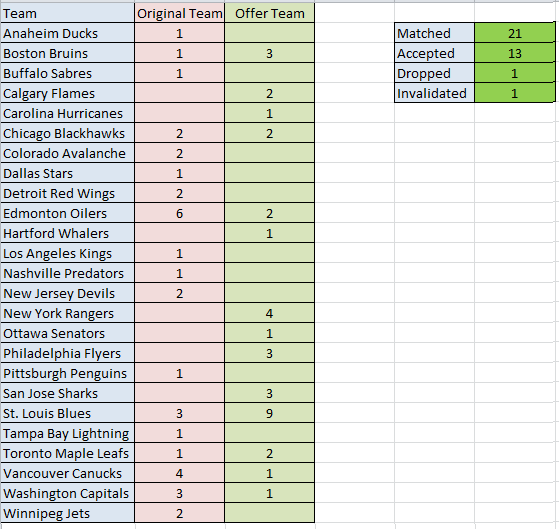Click the Matched value cell showing 21

point(515,34)
